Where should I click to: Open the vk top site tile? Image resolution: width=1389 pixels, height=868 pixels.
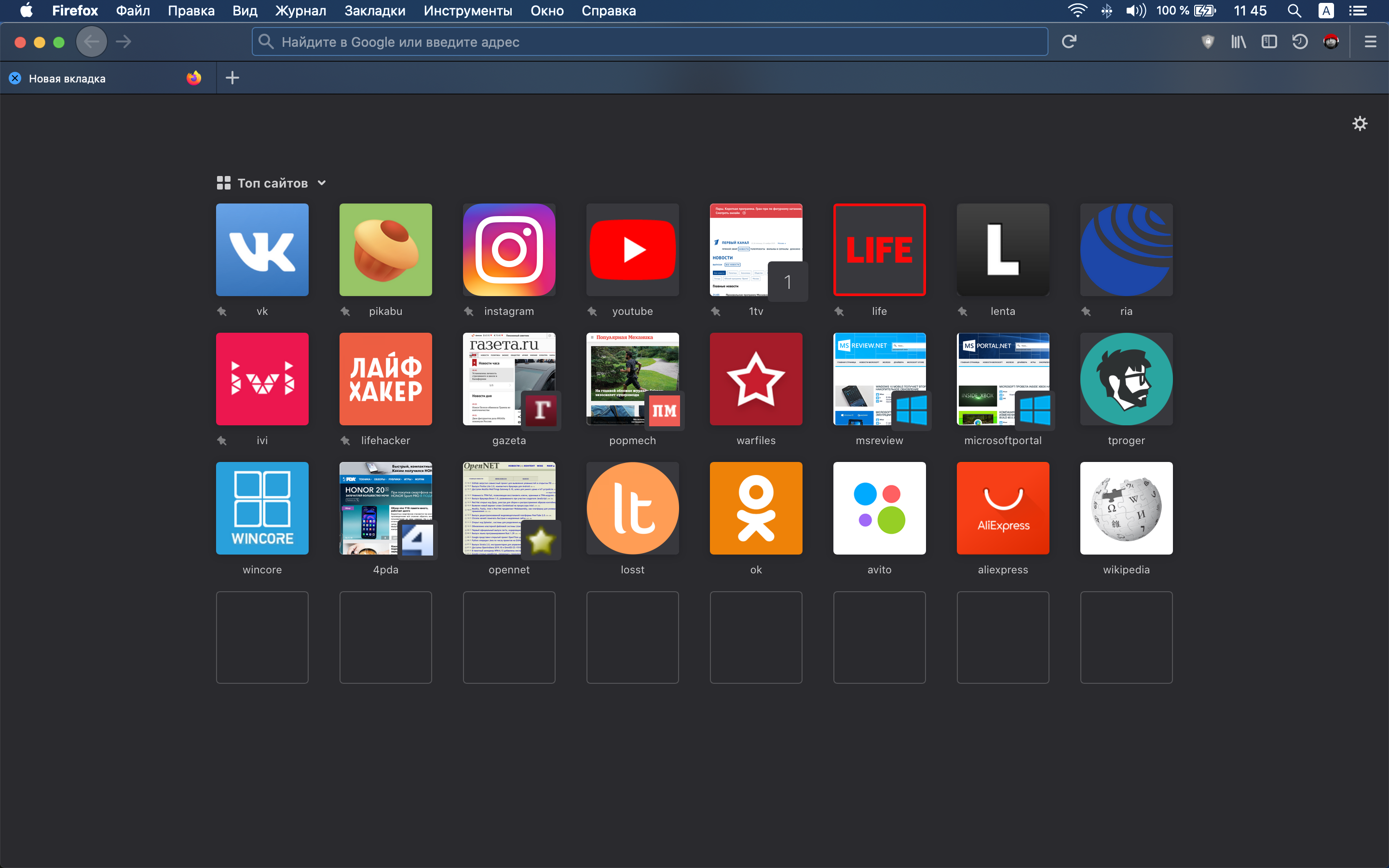(262, 250)
